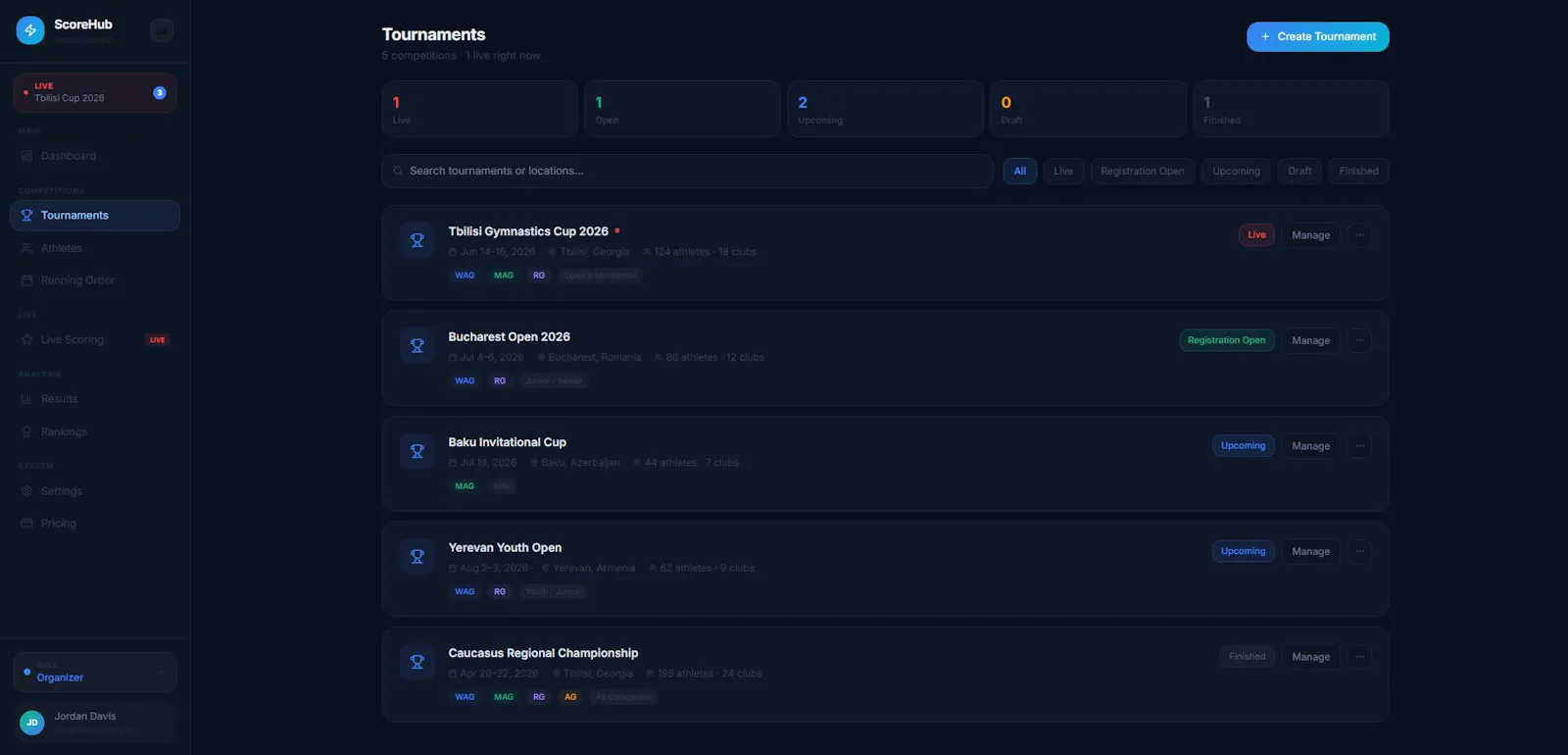Select Tournaments in the sidebar
This screenshot has height=755, width=1568.
click(95, 216)
